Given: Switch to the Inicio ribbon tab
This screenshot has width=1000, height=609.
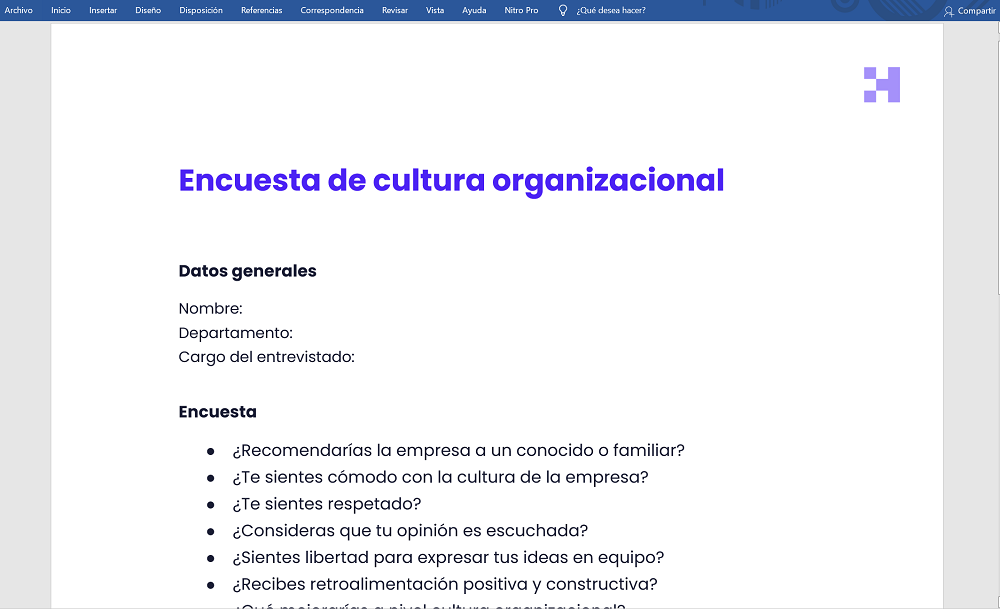Looking at the screenshot, I should click(x=61, y=10).
